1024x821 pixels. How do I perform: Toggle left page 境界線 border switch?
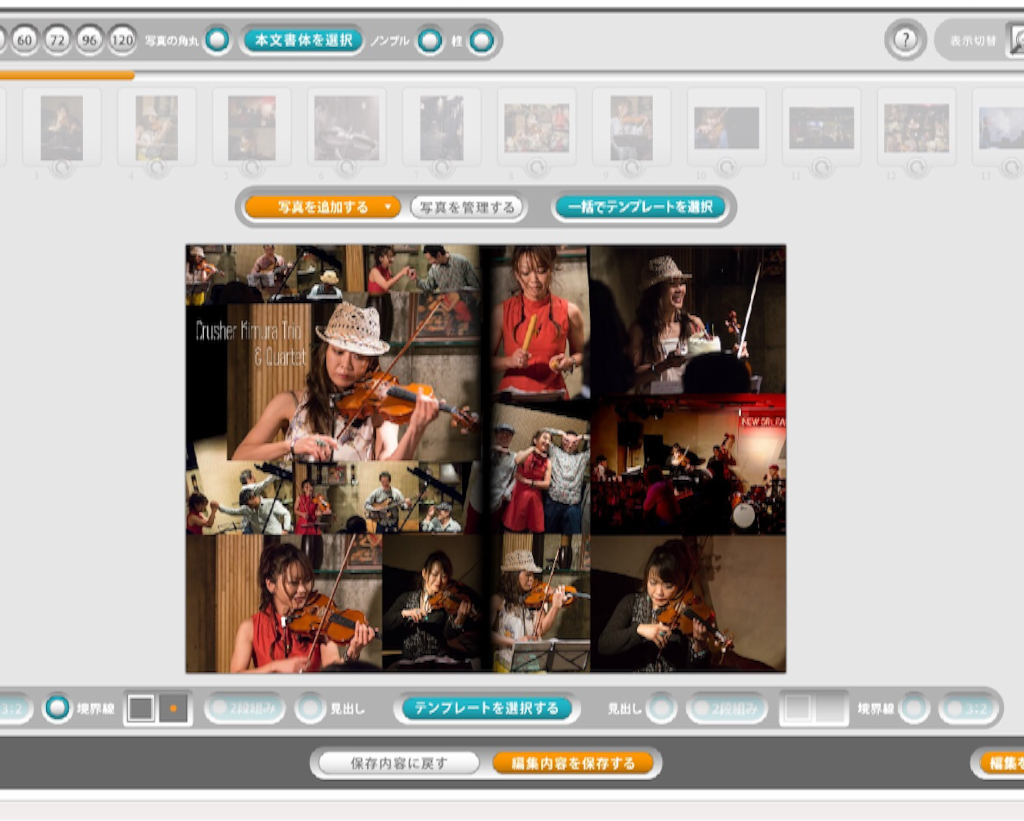click(57, 708)
